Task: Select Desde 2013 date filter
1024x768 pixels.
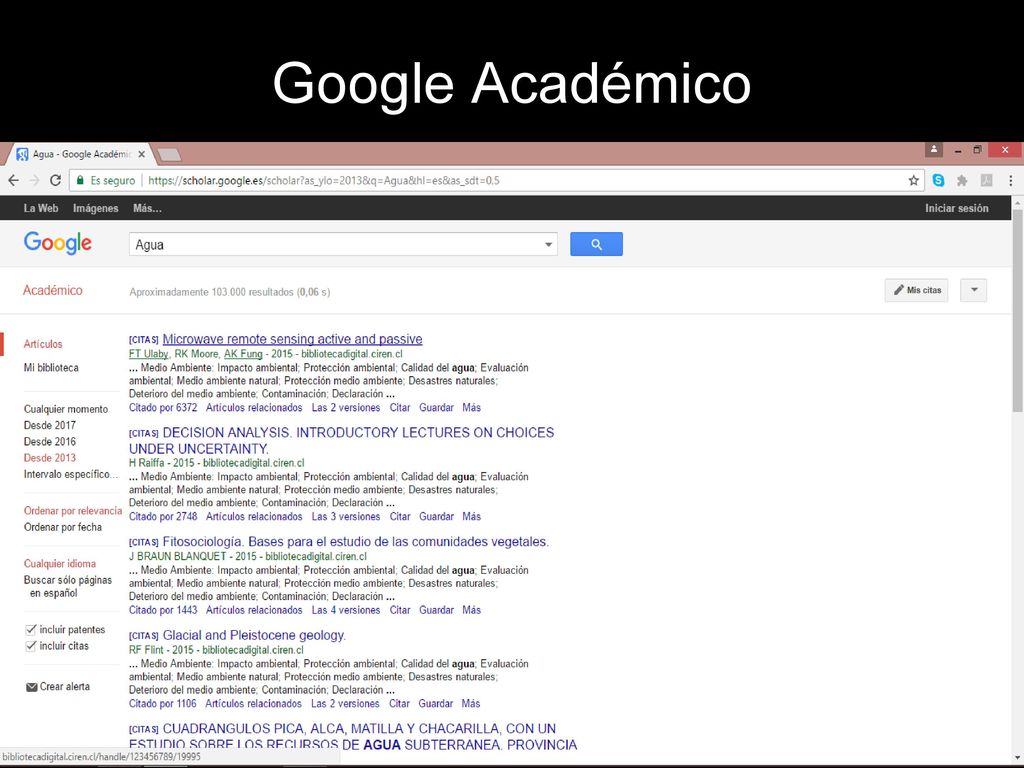Action: [x=50, y=458]
